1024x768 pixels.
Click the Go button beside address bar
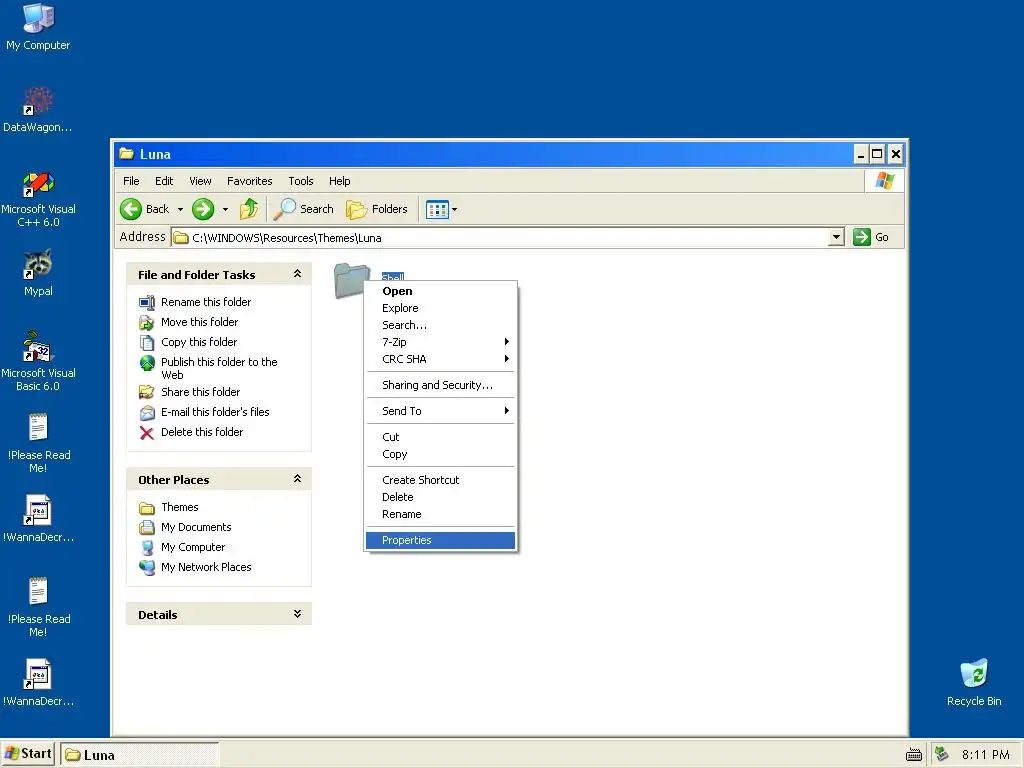[x=871, y=237]
